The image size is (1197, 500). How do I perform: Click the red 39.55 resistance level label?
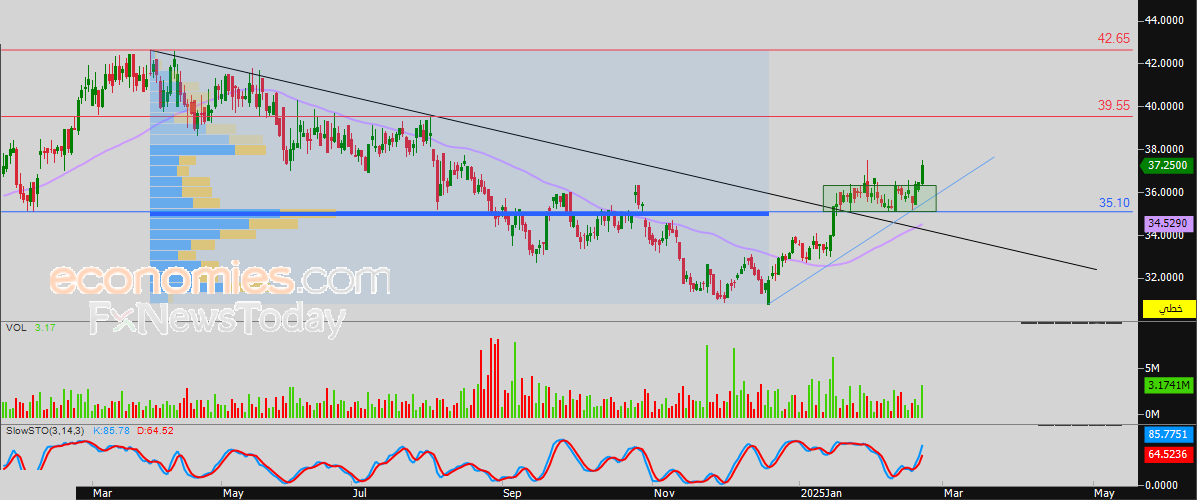click(1113, 105)
